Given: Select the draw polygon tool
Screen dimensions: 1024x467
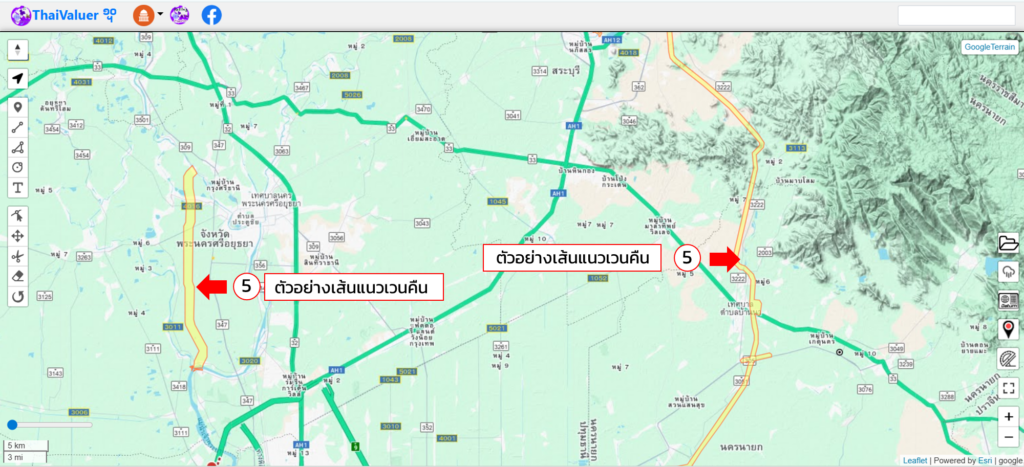Looking at the screenshot, I should click(x=18, y=147).
